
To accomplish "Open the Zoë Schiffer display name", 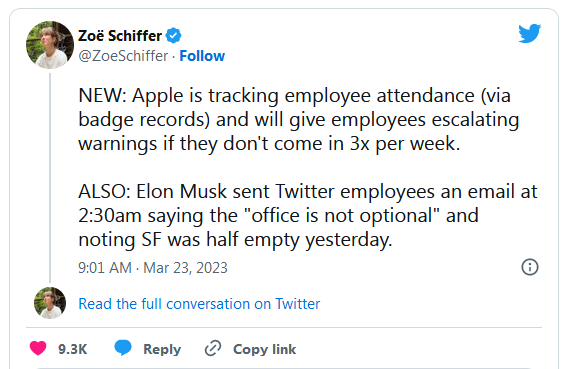I will click(x=120, y=36).
